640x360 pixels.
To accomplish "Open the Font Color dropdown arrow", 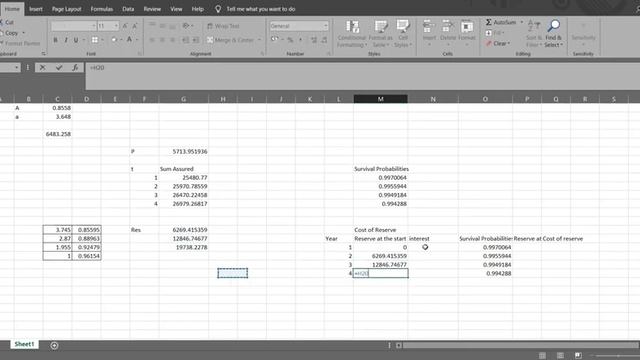I will click(x=138, y=40).
